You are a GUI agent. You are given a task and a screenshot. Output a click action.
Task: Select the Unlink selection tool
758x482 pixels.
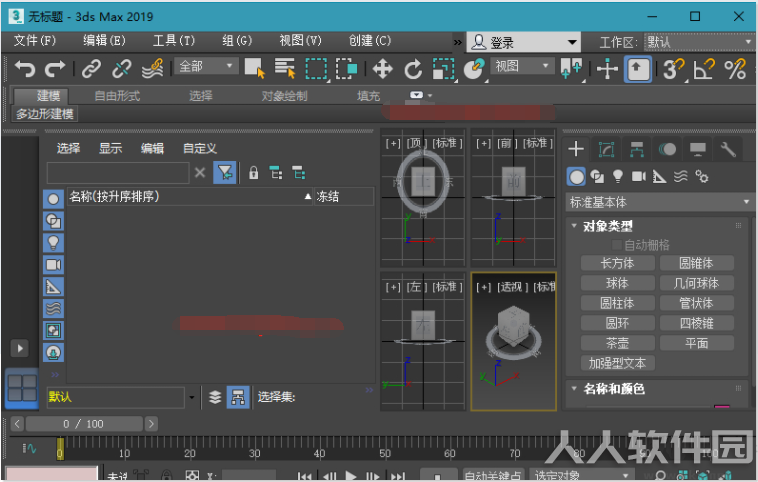click(x=121, y=69)
